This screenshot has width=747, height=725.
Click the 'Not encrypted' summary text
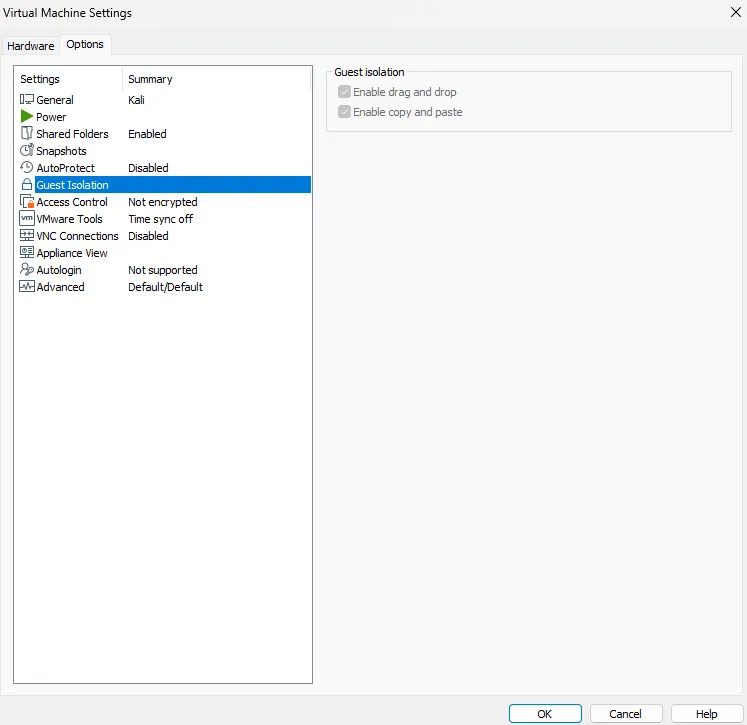tap(162, 202)
